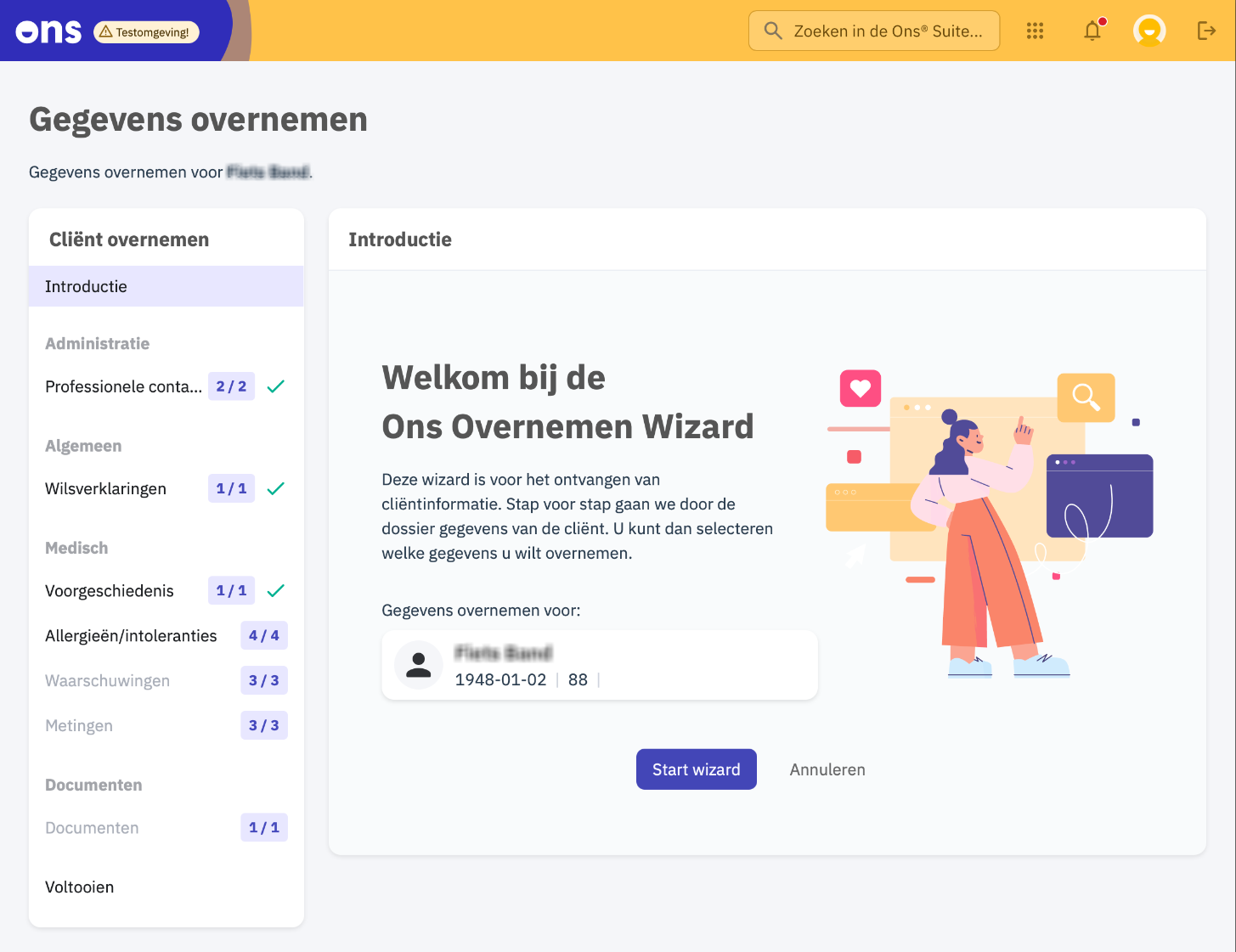Click the Welkom bij de Ons Overnemen Wizard heading

567,402
